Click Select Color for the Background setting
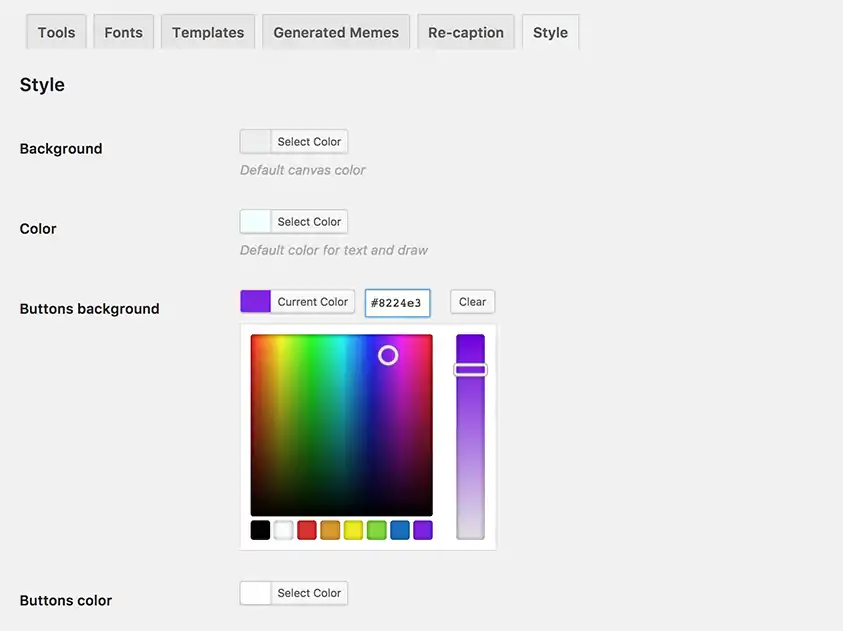This screenshot has height=631, width=843. [309, 141]
